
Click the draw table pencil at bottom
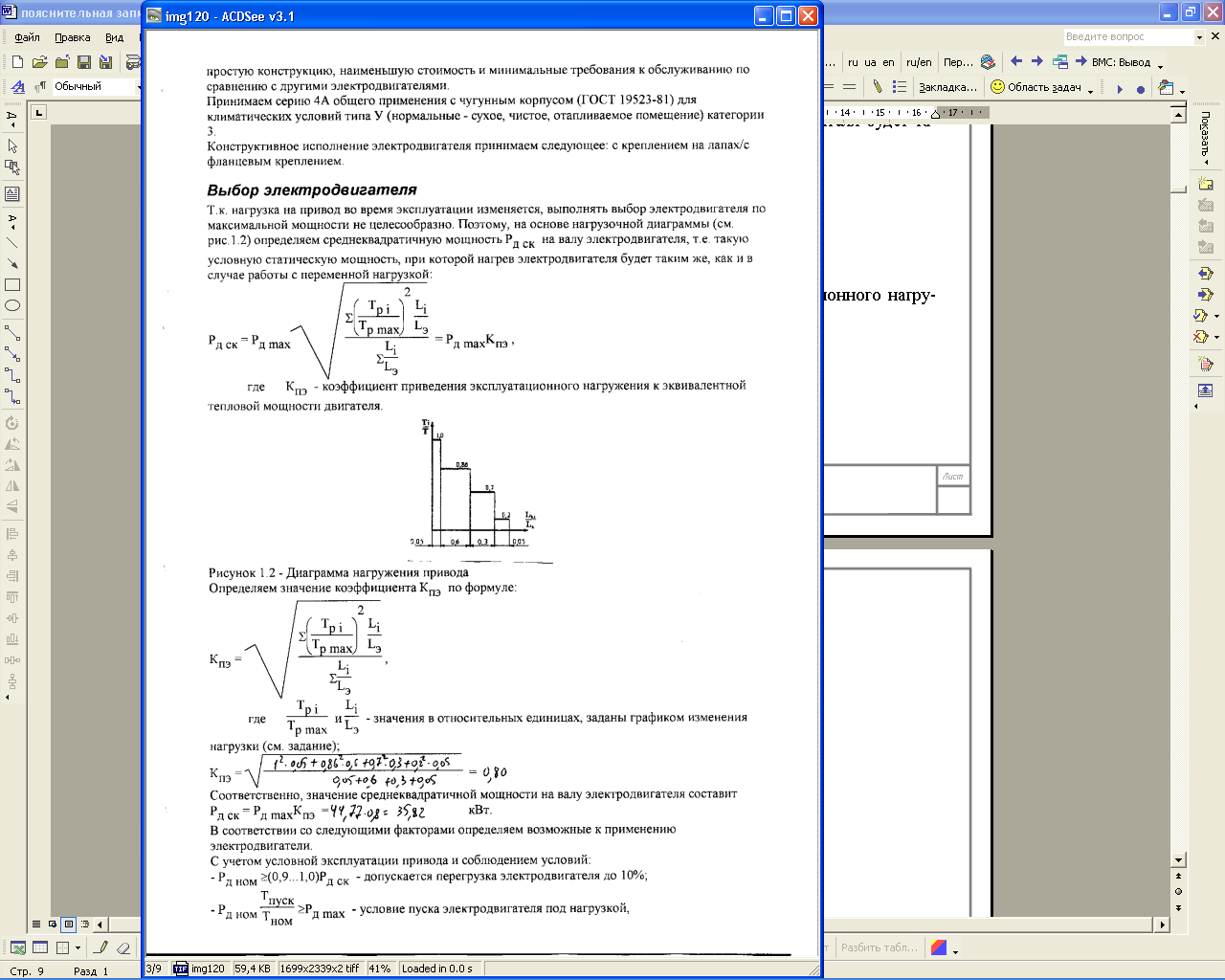pyautogui.click(x=100, y=947)
